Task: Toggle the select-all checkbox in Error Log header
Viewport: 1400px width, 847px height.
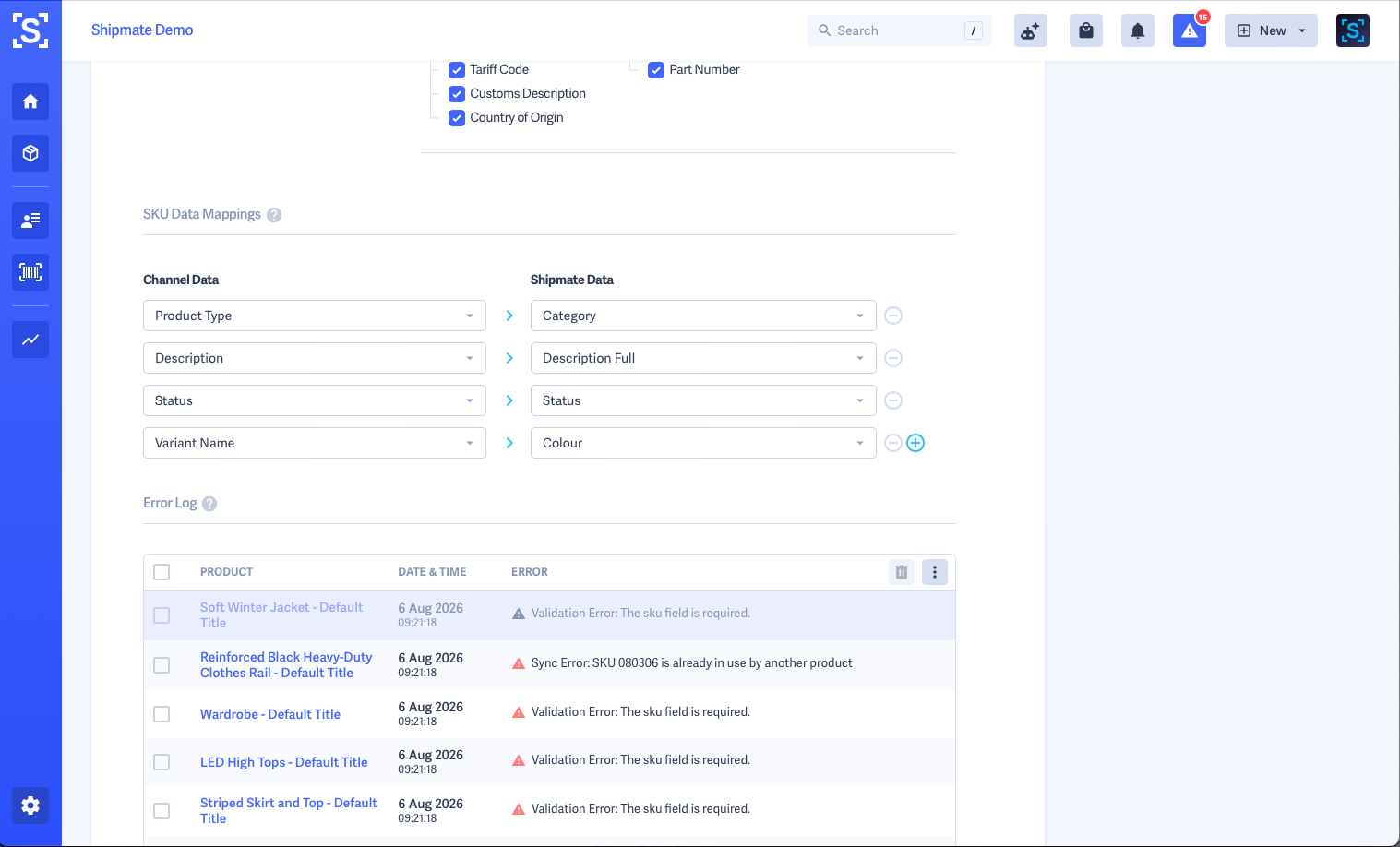Action: click(x=162, y=572)
